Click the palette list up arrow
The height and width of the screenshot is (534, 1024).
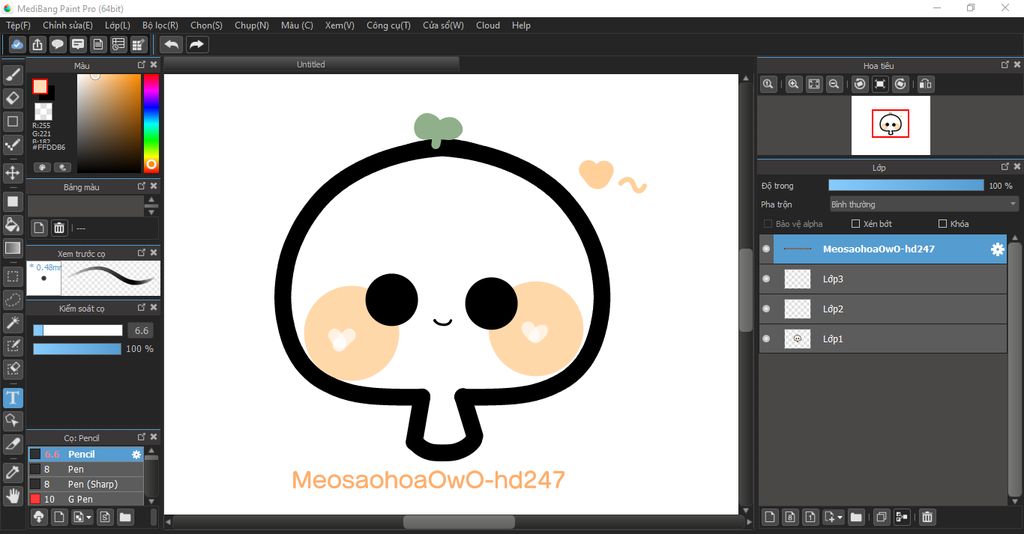[x=152, y=200]
